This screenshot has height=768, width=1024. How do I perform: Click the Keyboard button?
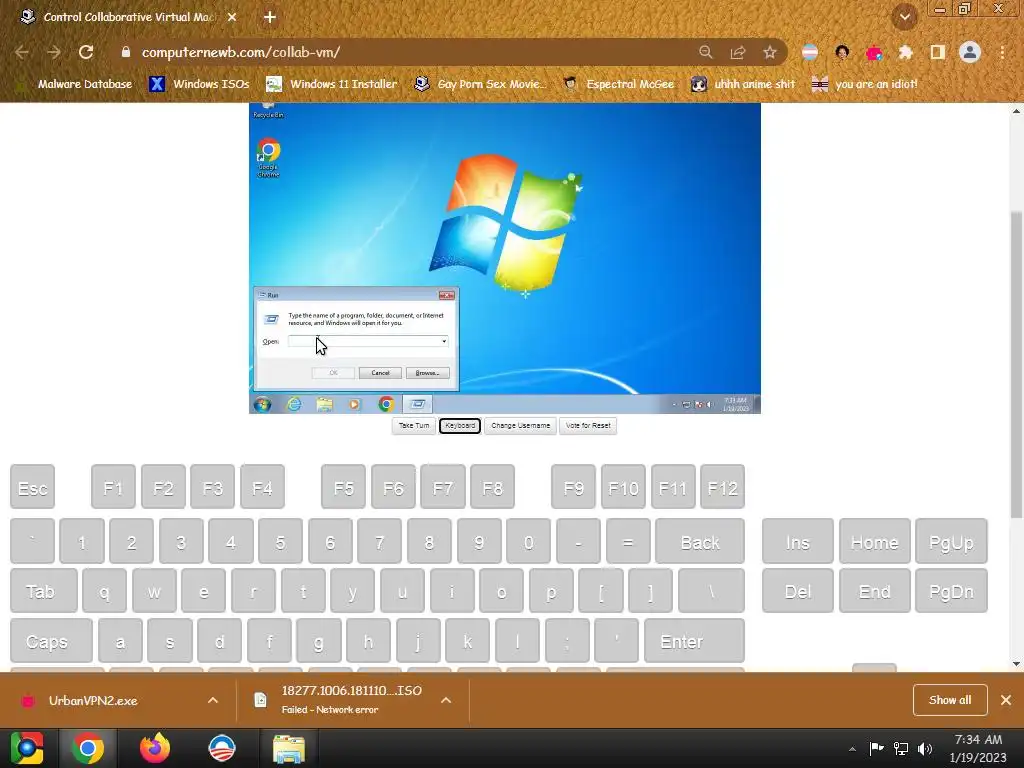(x=460, y=426)
